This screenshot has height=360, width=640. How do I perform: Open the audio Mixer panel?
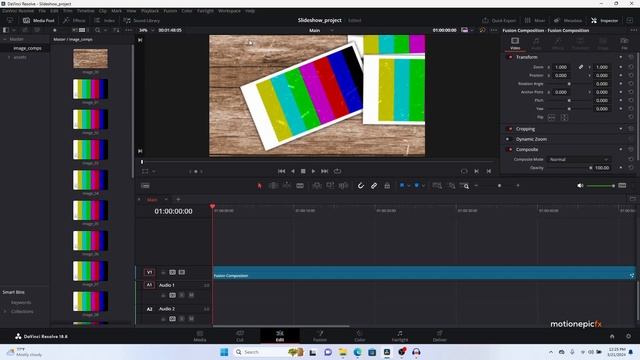(535, 20)
